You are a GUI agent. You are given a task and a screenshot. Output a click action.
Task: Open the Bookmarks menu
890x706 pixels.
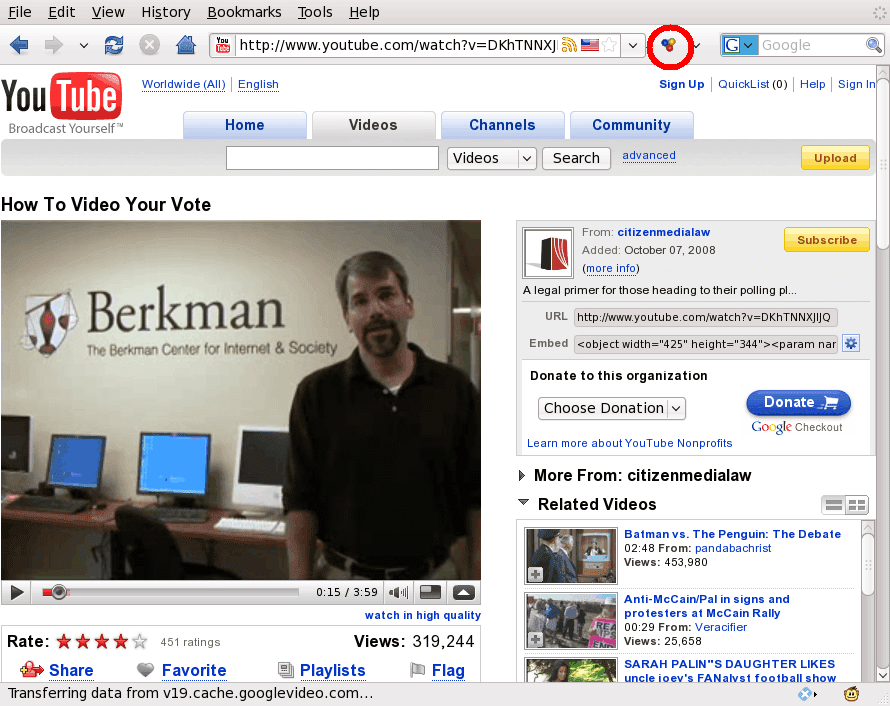(x=244, y=12)
